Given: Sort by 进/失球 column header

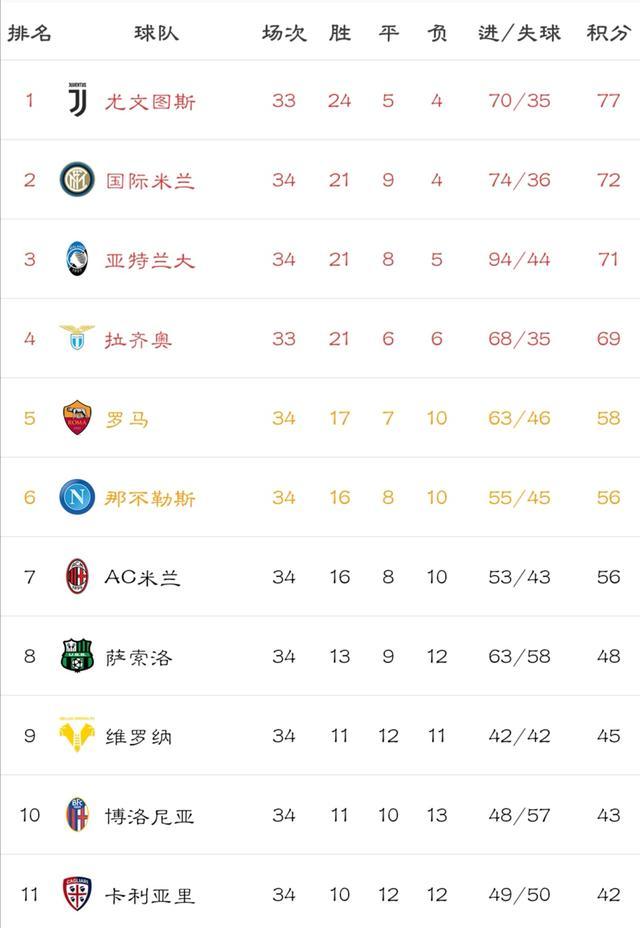Looking at the screenshot, I should click(x=519, y=33).
